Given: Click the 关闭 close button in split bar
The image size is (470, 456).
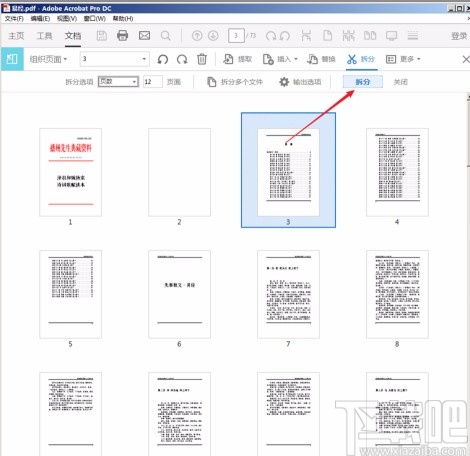Looking at the screenshot, I should (400, 82).
